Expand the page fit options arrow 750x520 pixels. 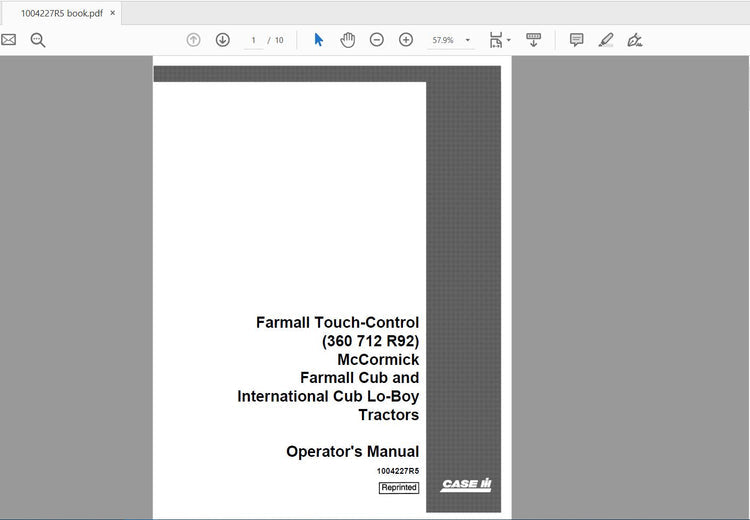tap(508, 40)
